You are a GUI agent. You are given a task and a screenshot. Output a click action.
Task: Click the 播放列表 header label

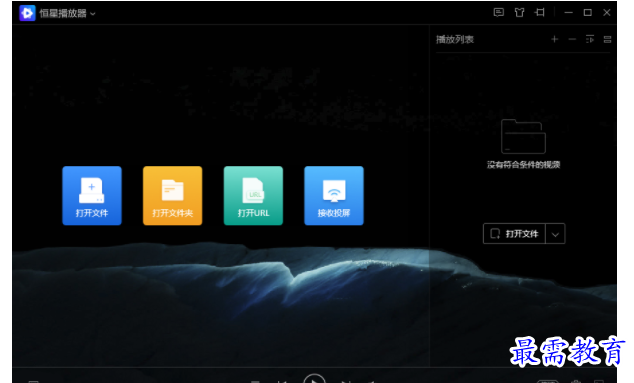pos(455,39)
